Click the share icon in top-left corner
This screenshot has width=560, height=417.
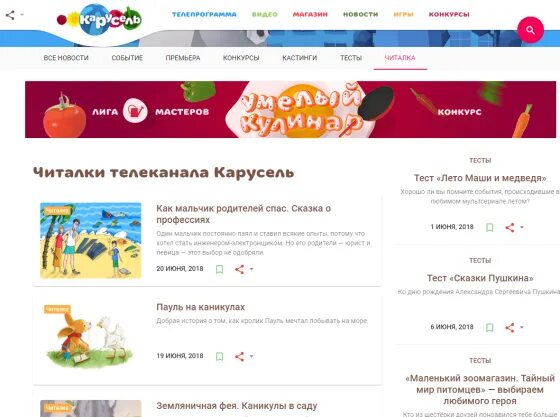(10, 15)
